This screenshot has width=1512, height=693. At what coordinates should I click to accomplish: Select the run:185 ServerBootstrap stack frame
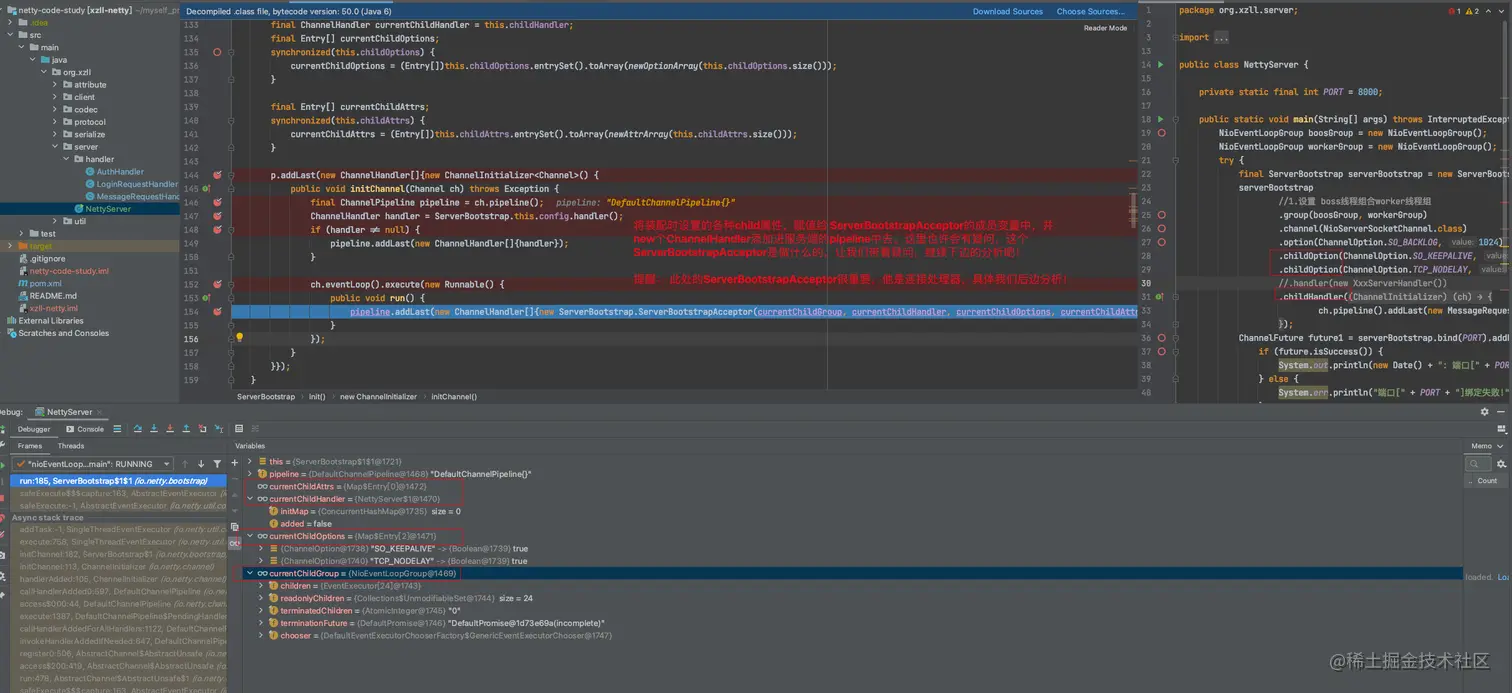(x=116, y=481)
